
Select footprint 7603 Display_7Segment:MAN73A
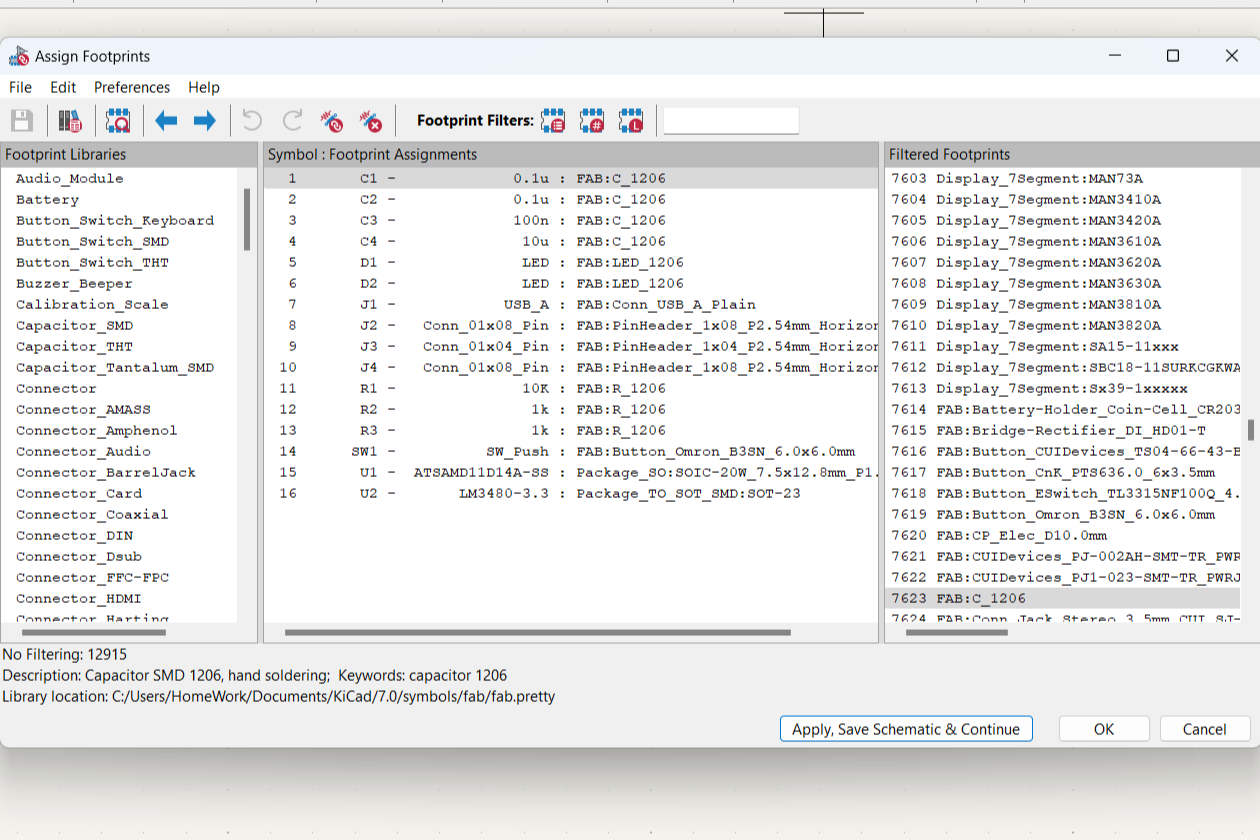pos(1063,178)
